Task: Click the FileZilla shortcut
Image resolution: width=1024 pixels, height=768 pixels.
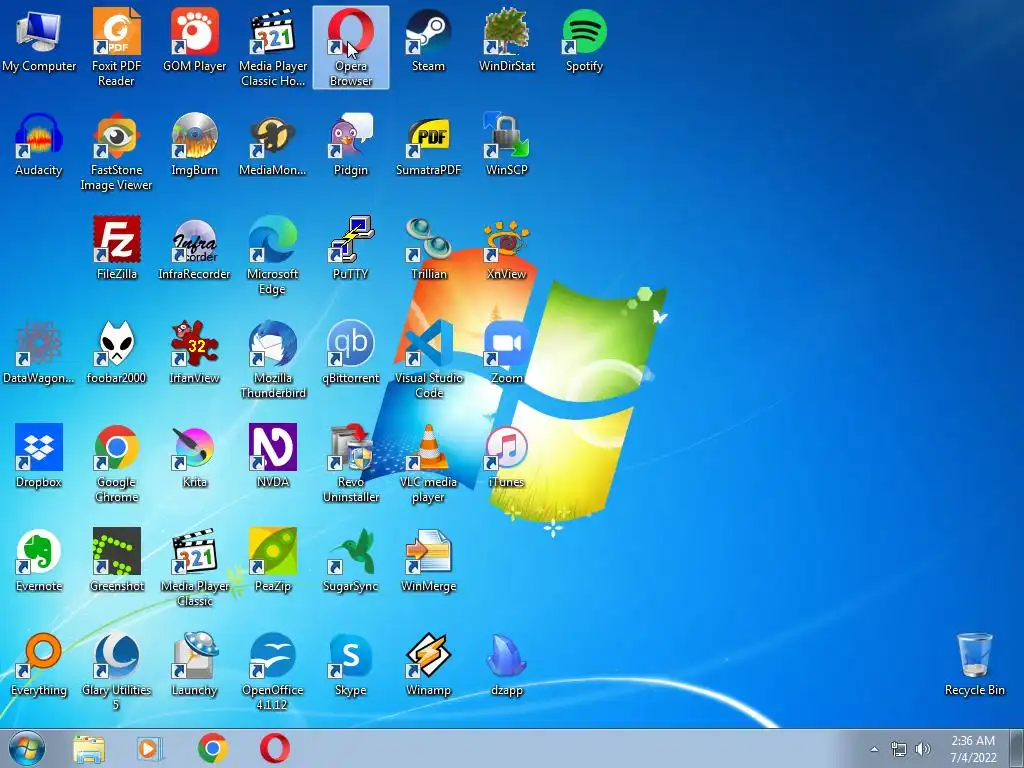Action: pos(116,248)
